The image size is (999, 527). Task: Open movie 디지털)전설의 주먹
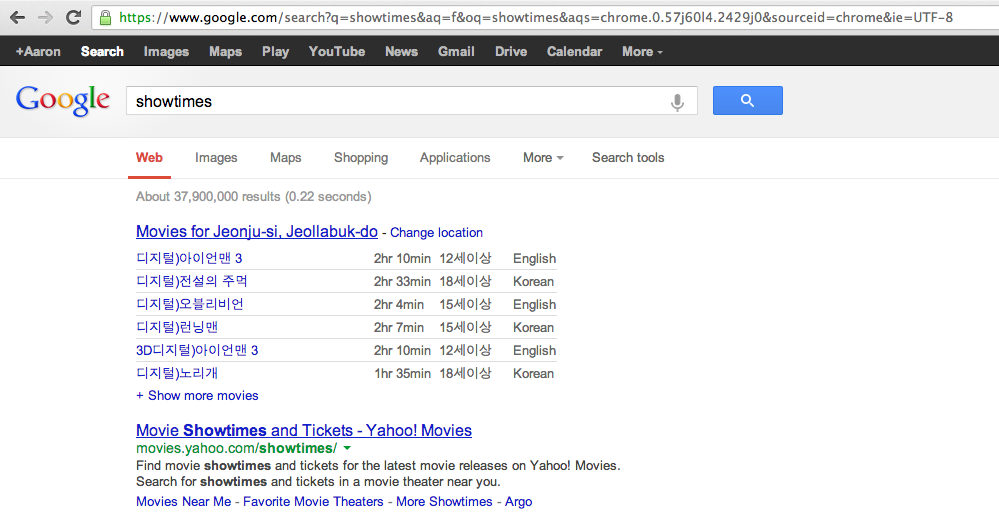(x=192, y=281)
